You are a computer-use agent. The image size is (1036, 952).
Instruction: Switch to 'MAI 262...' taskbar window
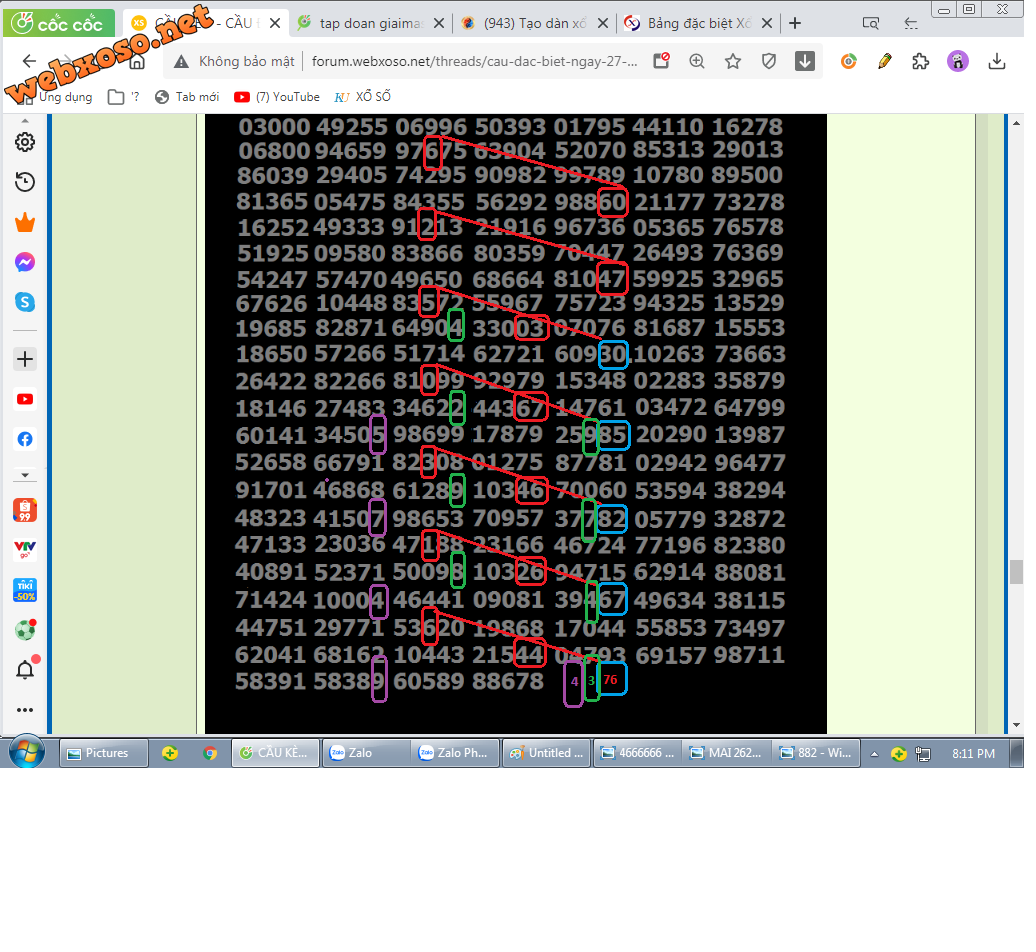tap(727, 753)
